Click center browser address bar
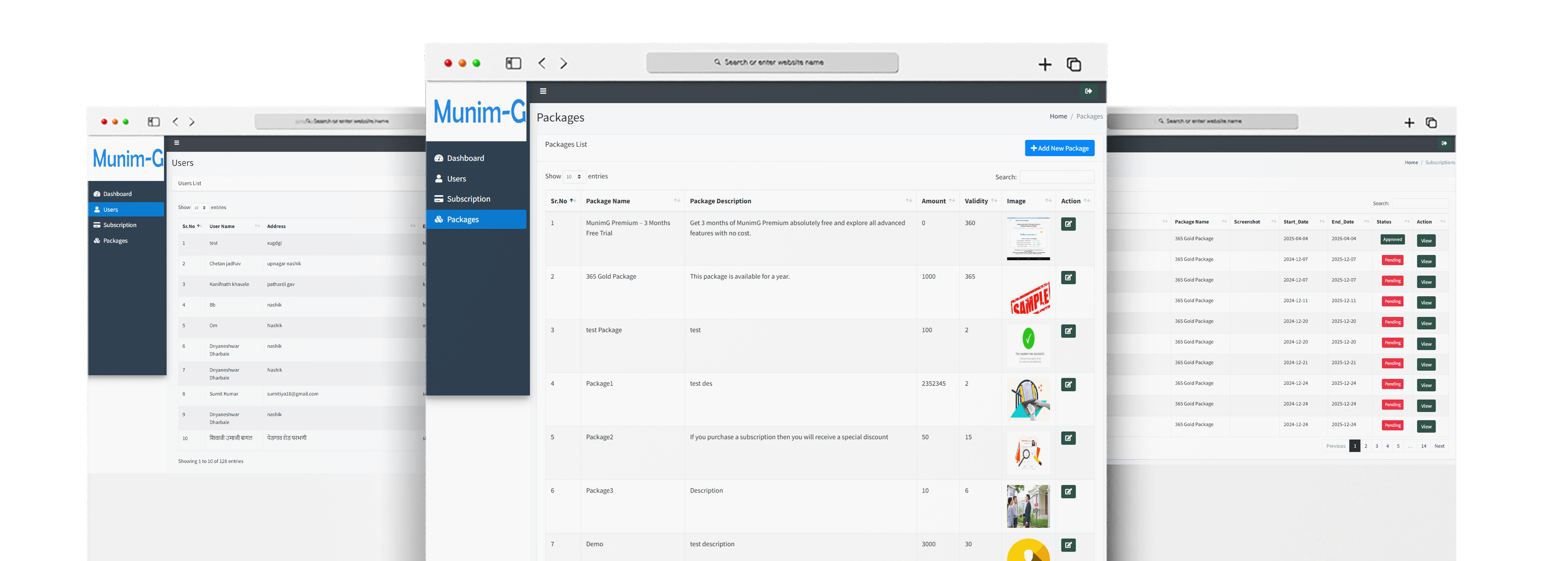1568x561 pixels. (772, 63)
